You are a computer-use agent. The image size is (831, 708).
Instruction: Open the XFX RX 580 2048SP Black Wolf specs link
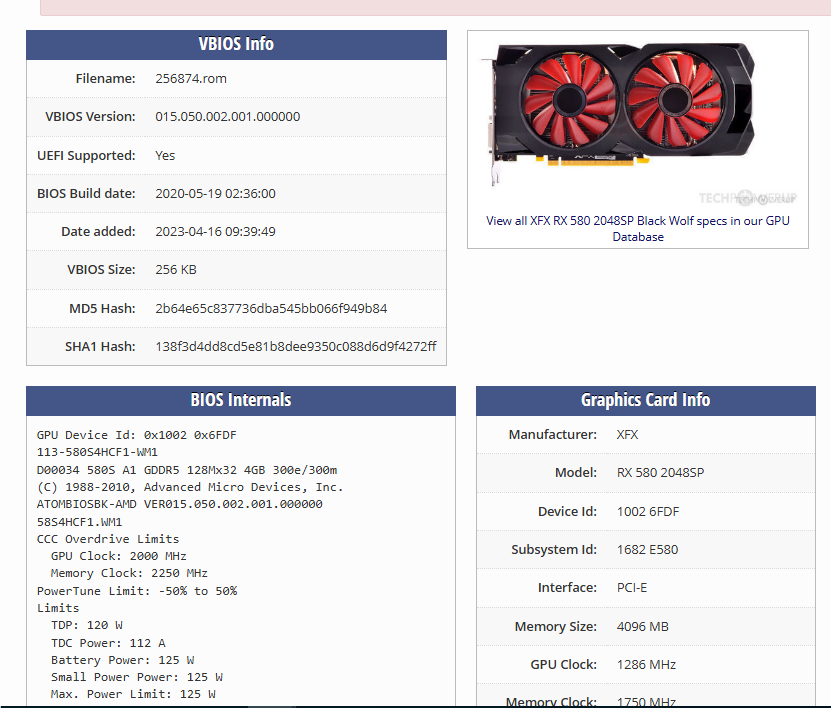(638, 228)
